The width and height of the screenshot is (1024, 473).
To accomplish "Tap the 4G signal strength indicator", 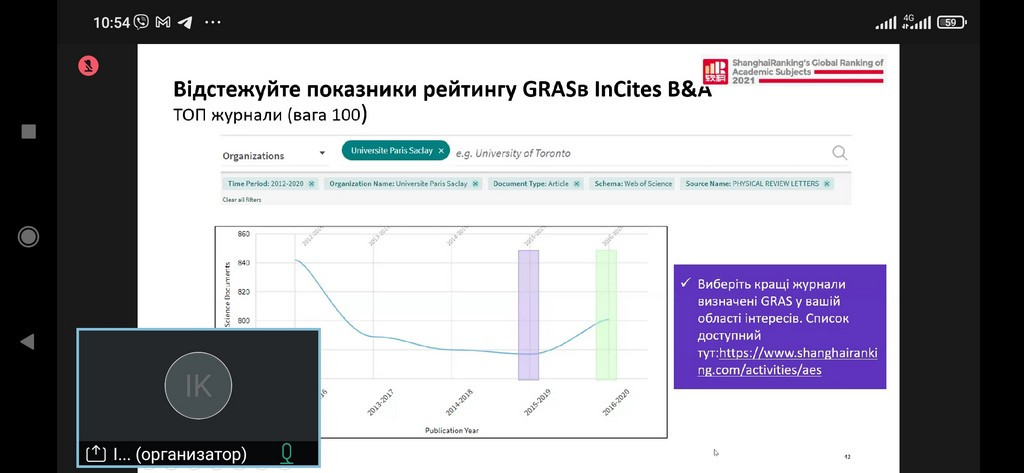I will pos(916,22).
